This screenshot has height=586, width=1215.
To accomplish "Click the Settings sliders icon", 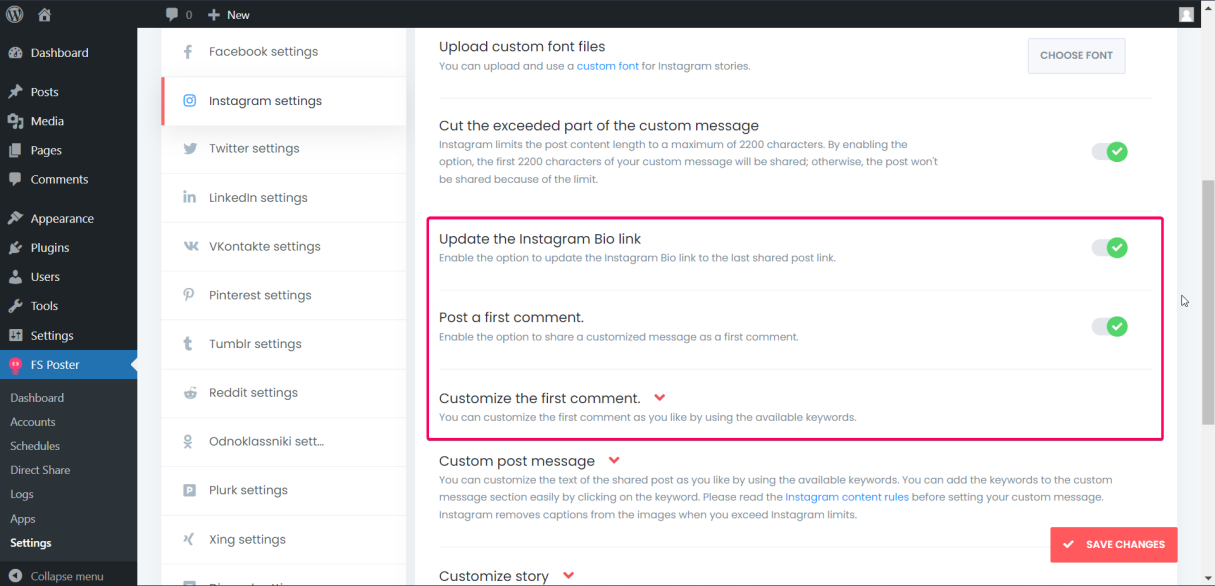I will point(15,335).
